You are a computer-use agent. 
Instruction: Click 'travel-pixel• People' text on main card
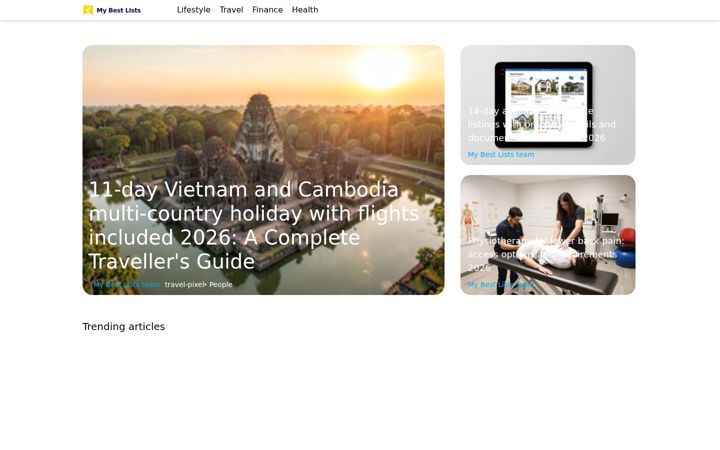click(x=198, y=285)
